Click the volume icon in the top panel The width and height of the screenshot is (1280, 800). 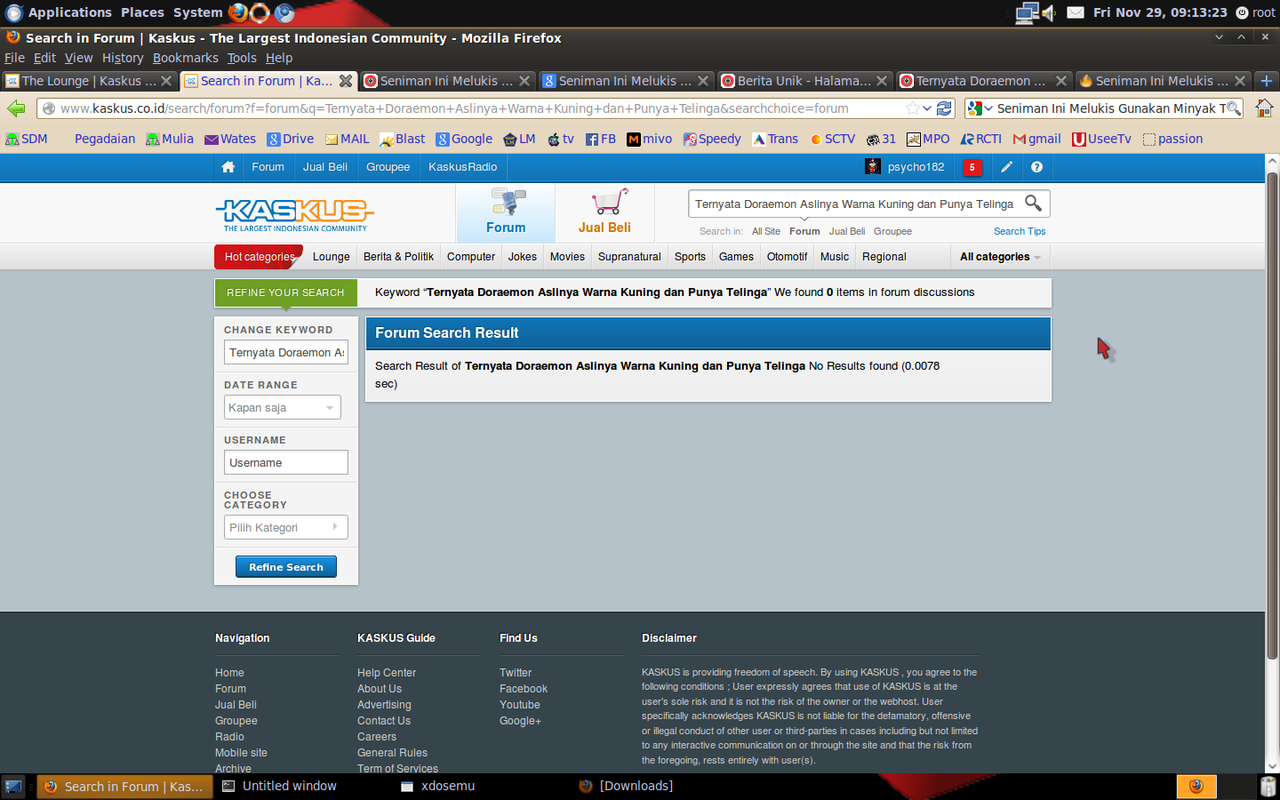pos(1049,13)
